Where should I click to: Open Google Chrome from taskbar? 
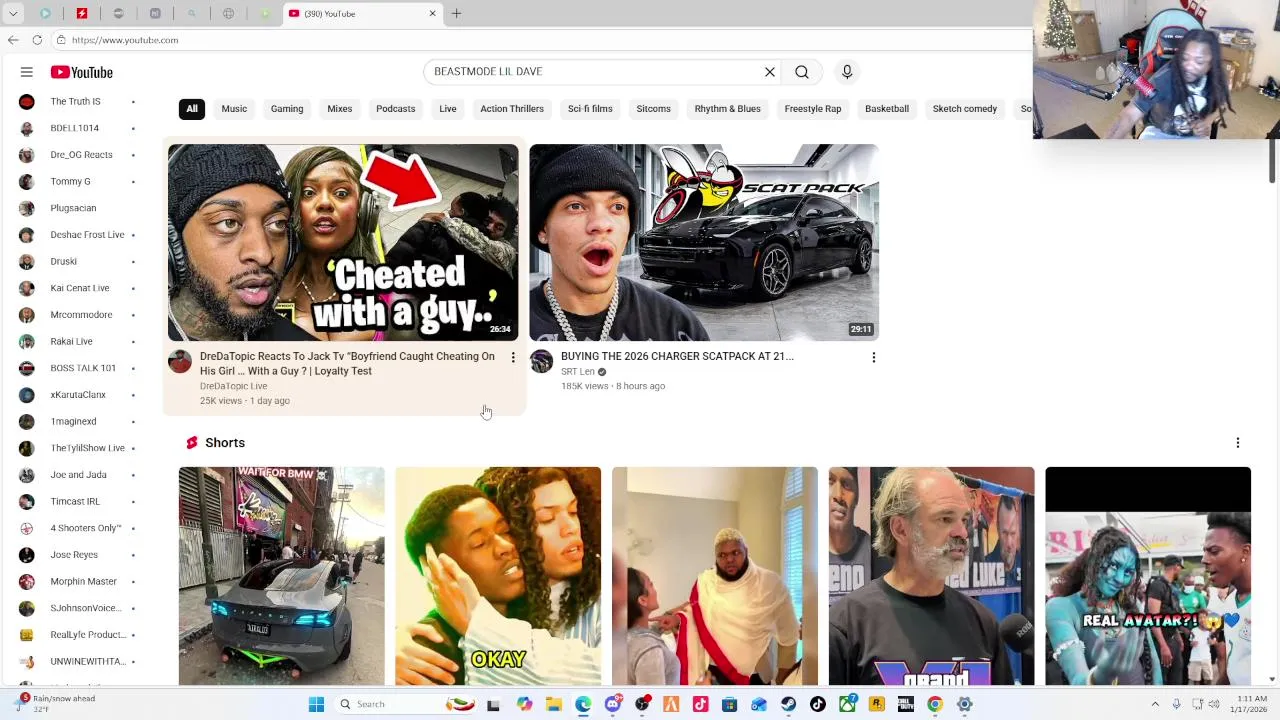point(935,704)
